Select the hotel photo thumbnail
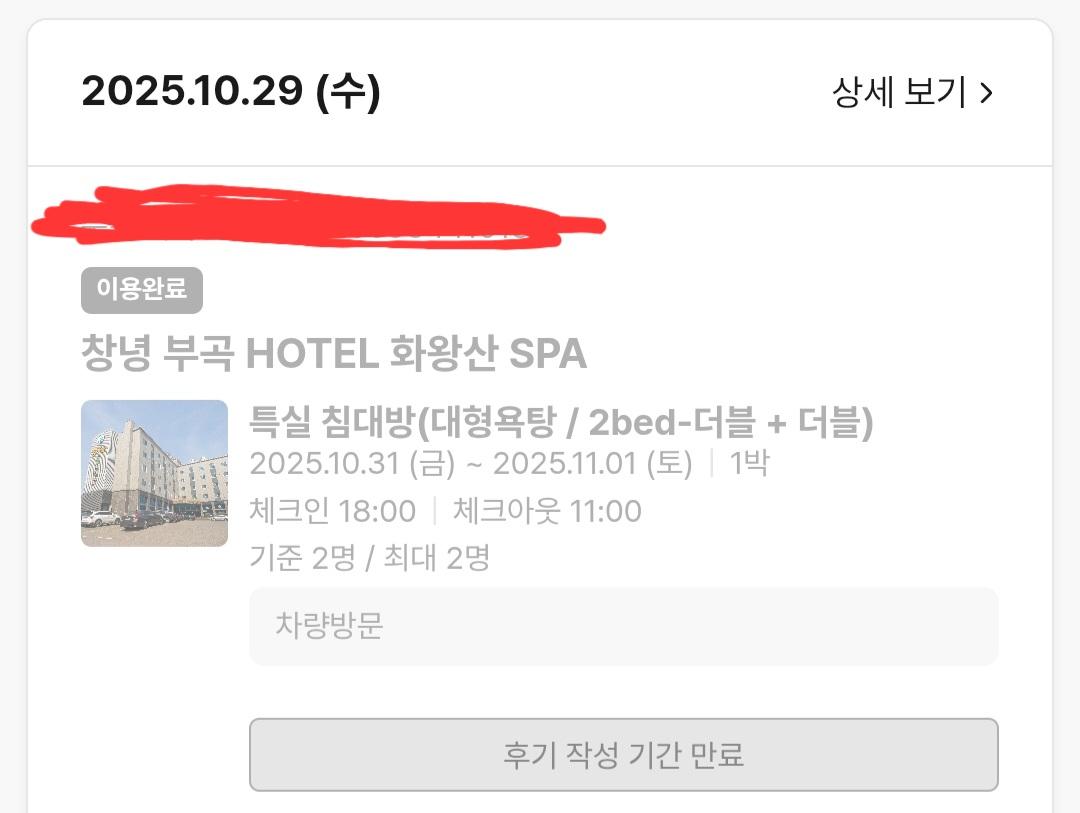 point(154,473)
